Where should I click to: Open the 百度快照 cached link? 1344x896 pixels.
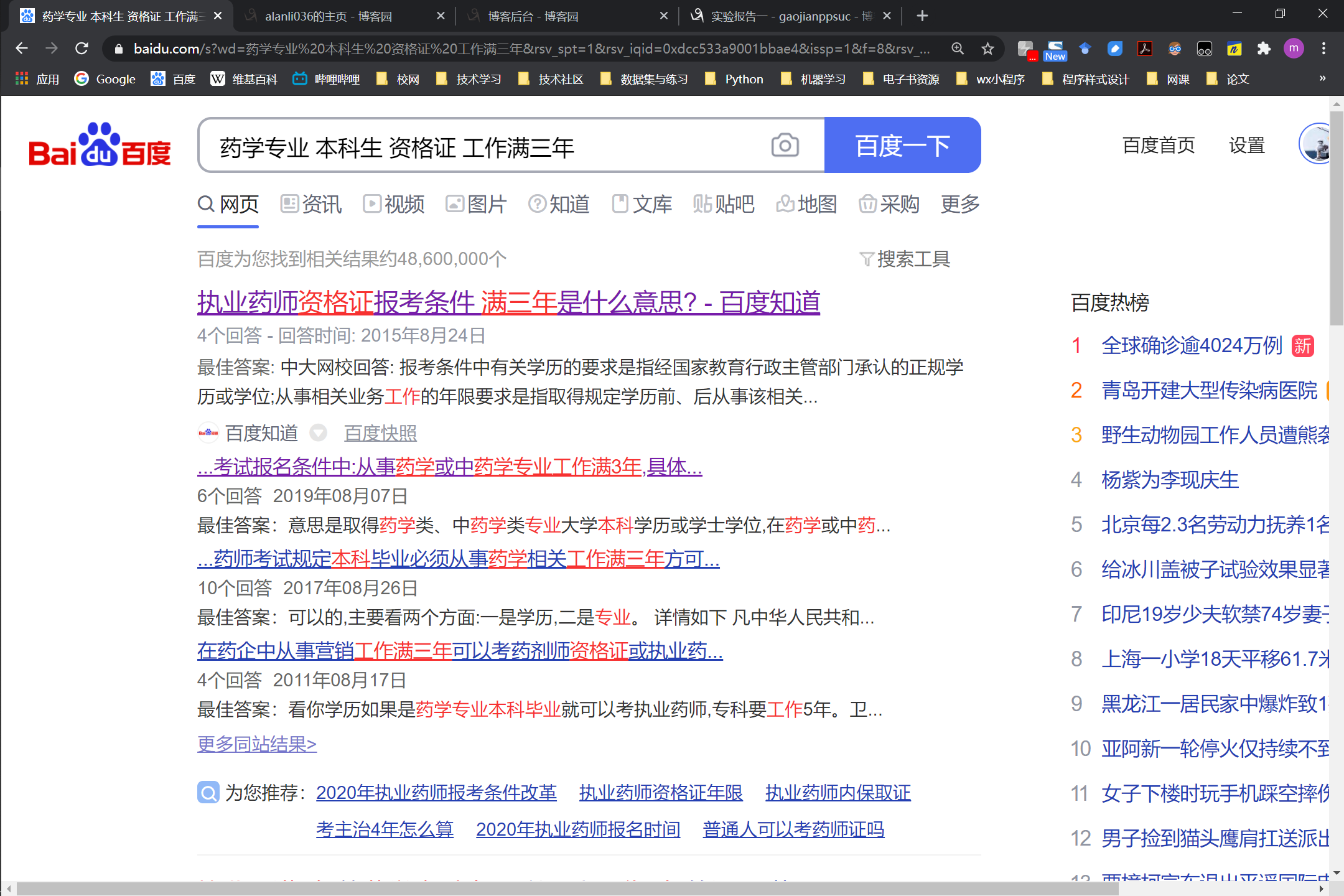click(380, 433)
